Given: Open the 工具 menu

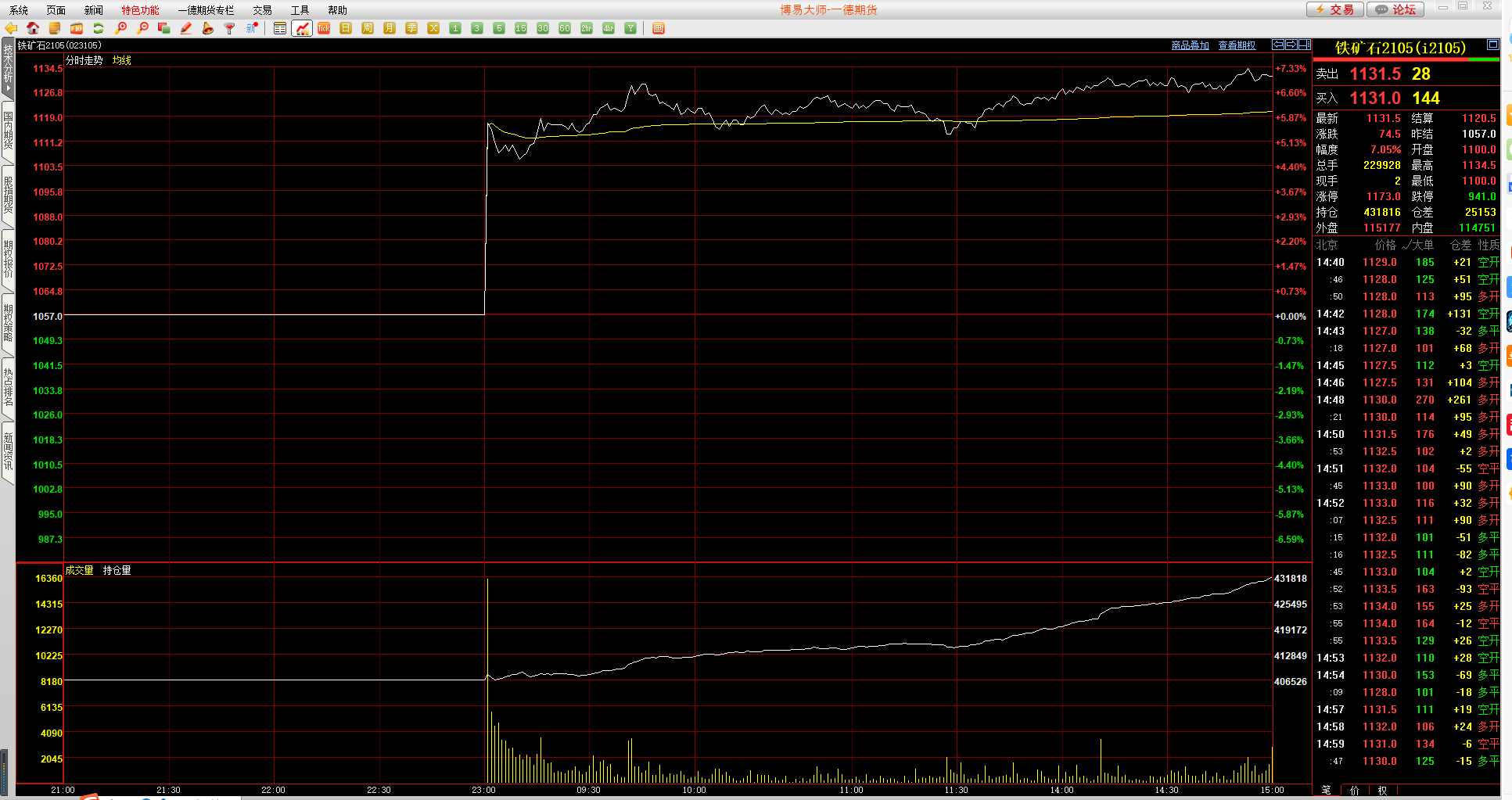Looking at the screenshot, I should click(300, 10).
